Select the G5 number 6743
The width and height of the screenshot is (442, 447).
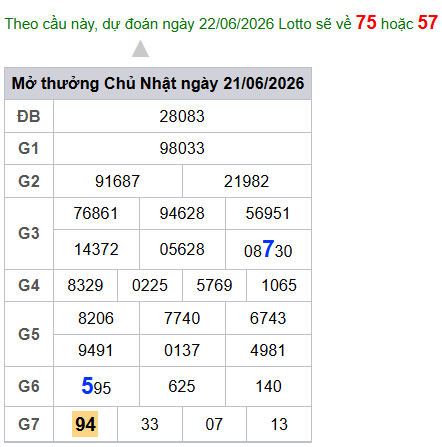(x=268, y=318)
